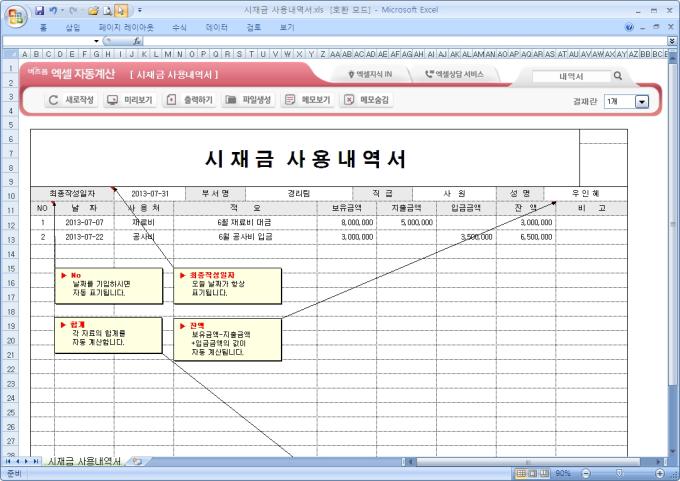
Task: Open the 검토 ribbon tab
Action: tap(254, 28)
